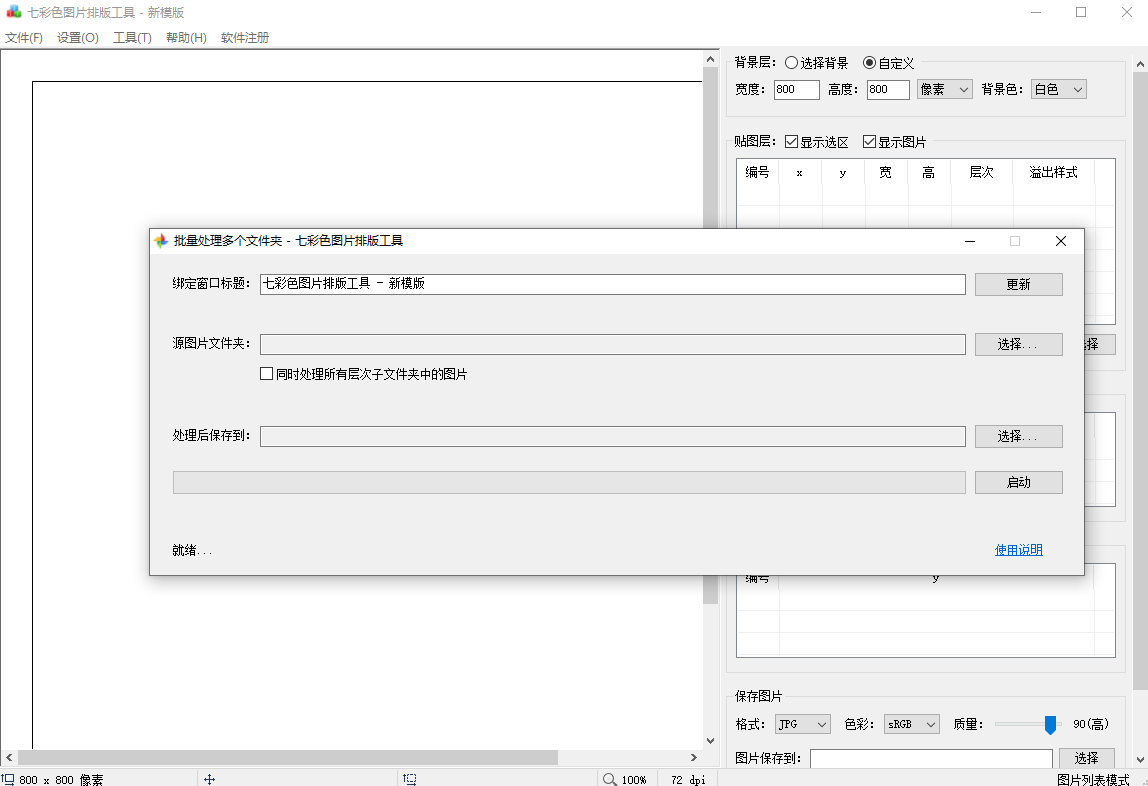Click the 源图片文件夹 input field

pos(612,344)
